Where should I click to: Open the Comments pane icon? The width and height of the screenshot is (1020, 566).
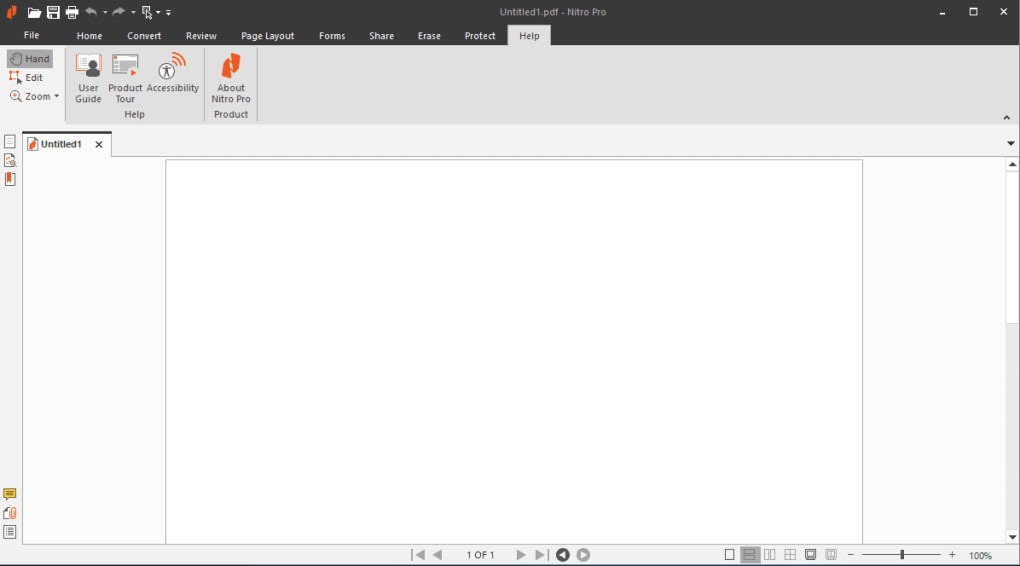tap(10, 494)
